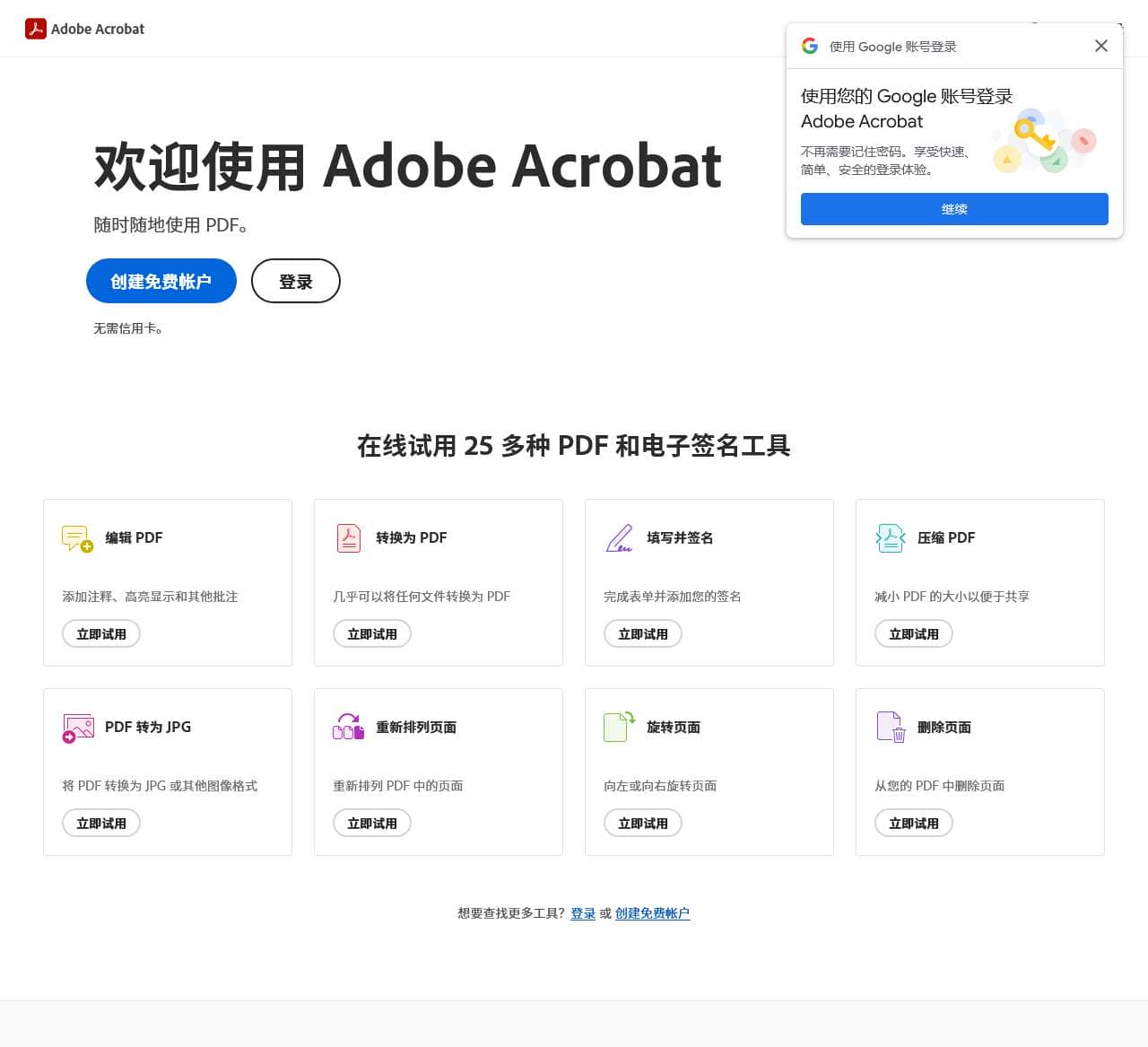Viewport: 1148px width, 1047px height.
Task: Click 几乎可以将任何文件转换为 PDF description
Action: [422, 597]
